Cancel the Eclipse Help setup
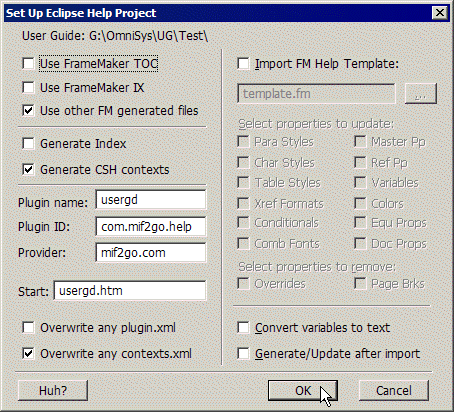 [394, 390]
